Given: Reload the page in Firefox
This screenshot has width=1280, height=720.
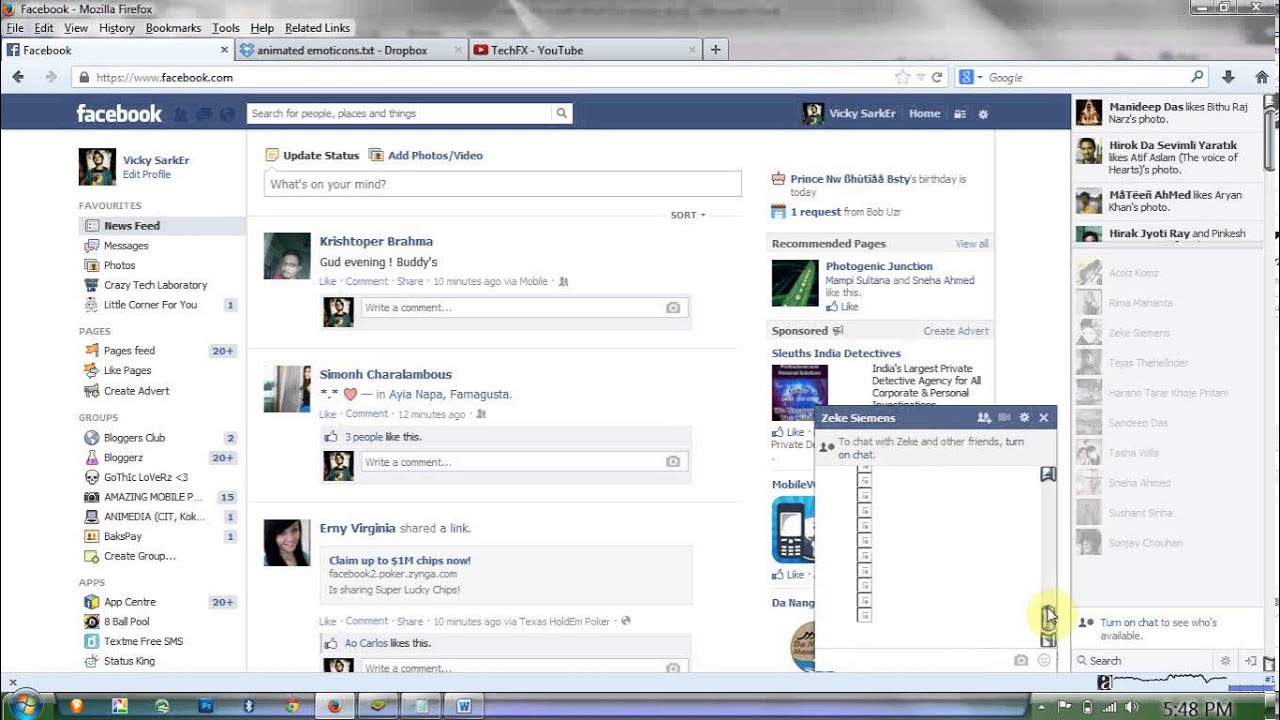Looking at the screenshot, I should pyautogui.click(x=937, y=77).
